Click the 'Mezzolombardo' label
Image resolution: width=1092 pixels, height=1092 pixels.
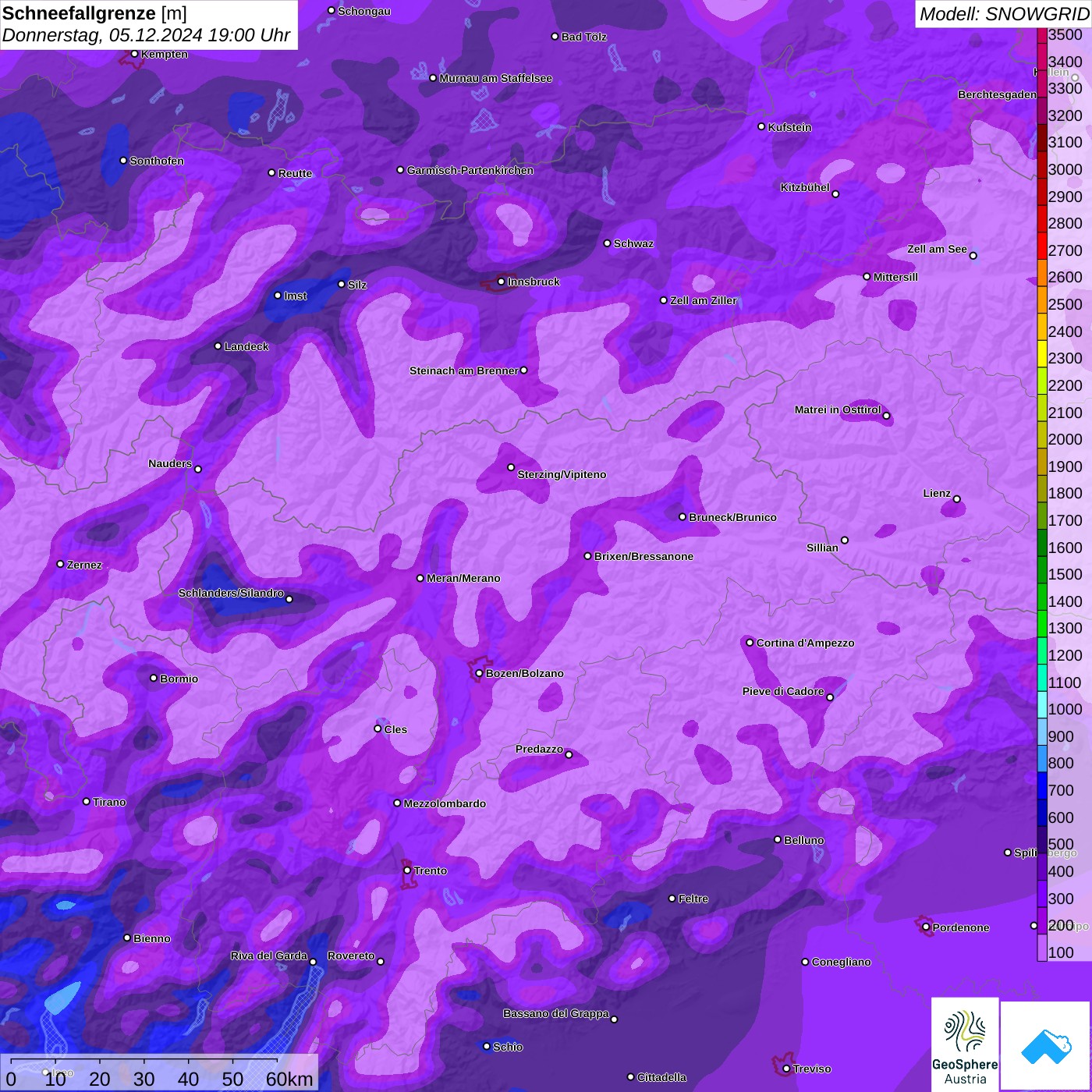[445, 803]
